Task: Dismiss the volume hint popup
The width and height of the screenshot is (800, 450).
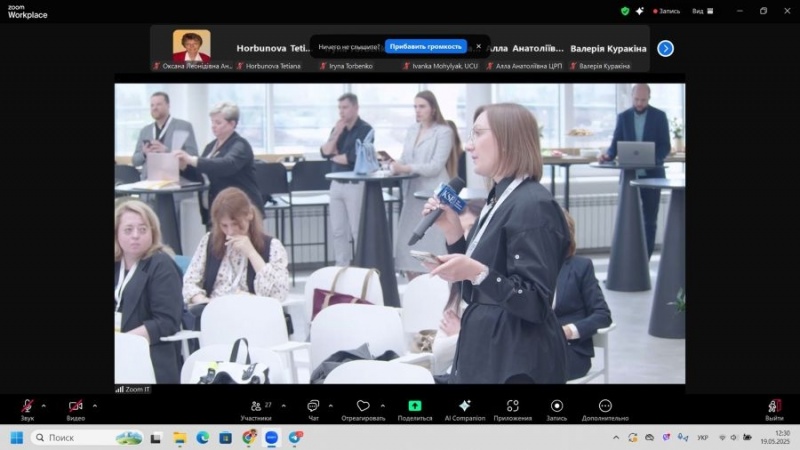Action: 478,46
